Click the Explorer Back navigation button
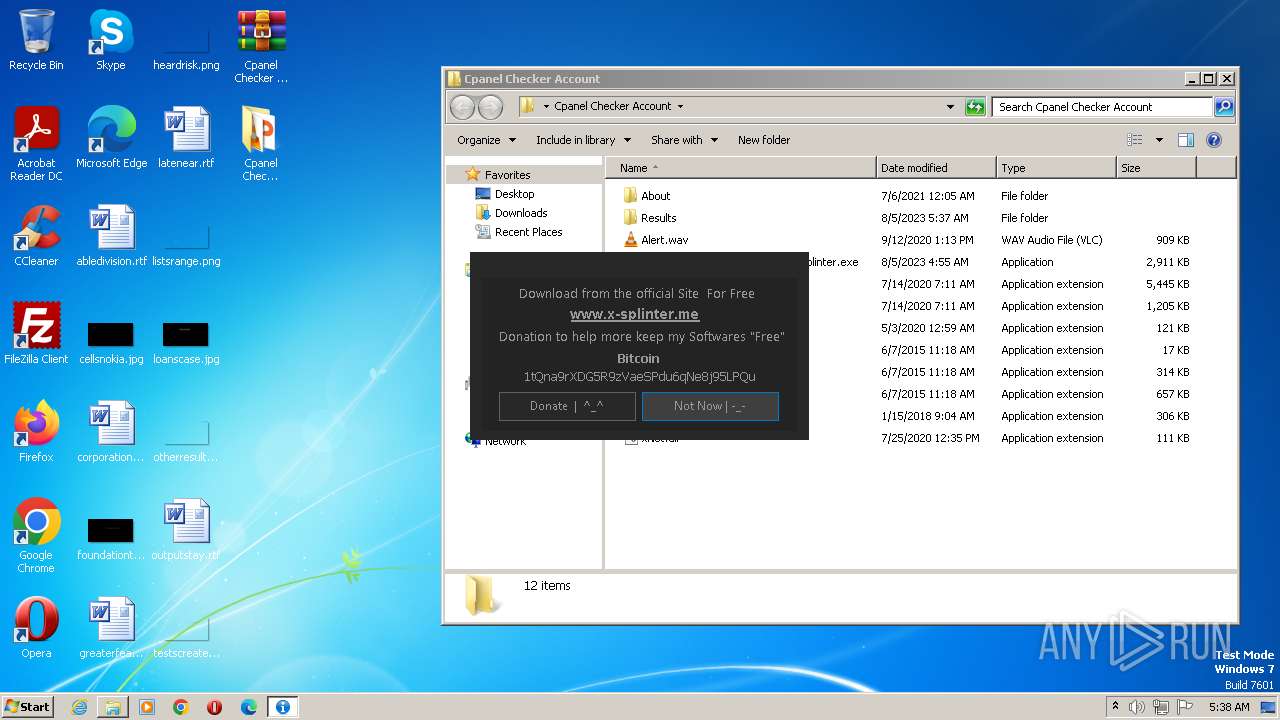 coord(462,107)
